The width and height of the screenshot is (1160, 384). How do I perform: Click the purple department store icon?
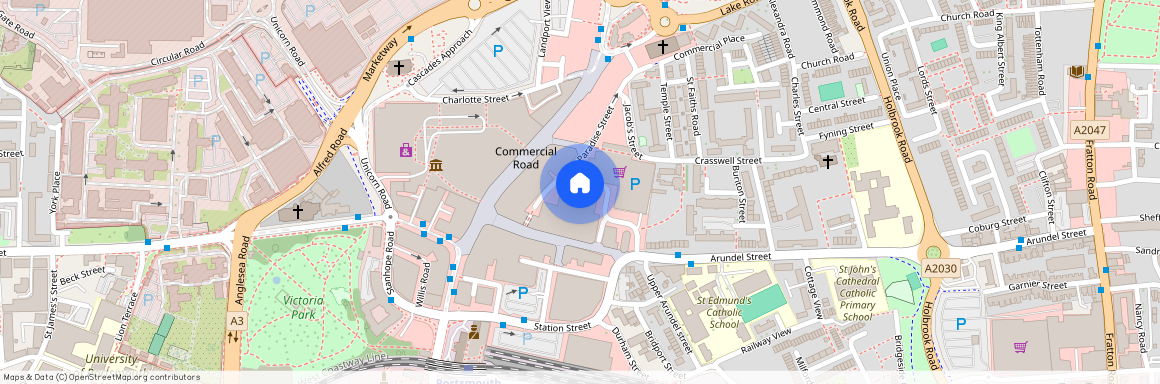coord(406,150)
